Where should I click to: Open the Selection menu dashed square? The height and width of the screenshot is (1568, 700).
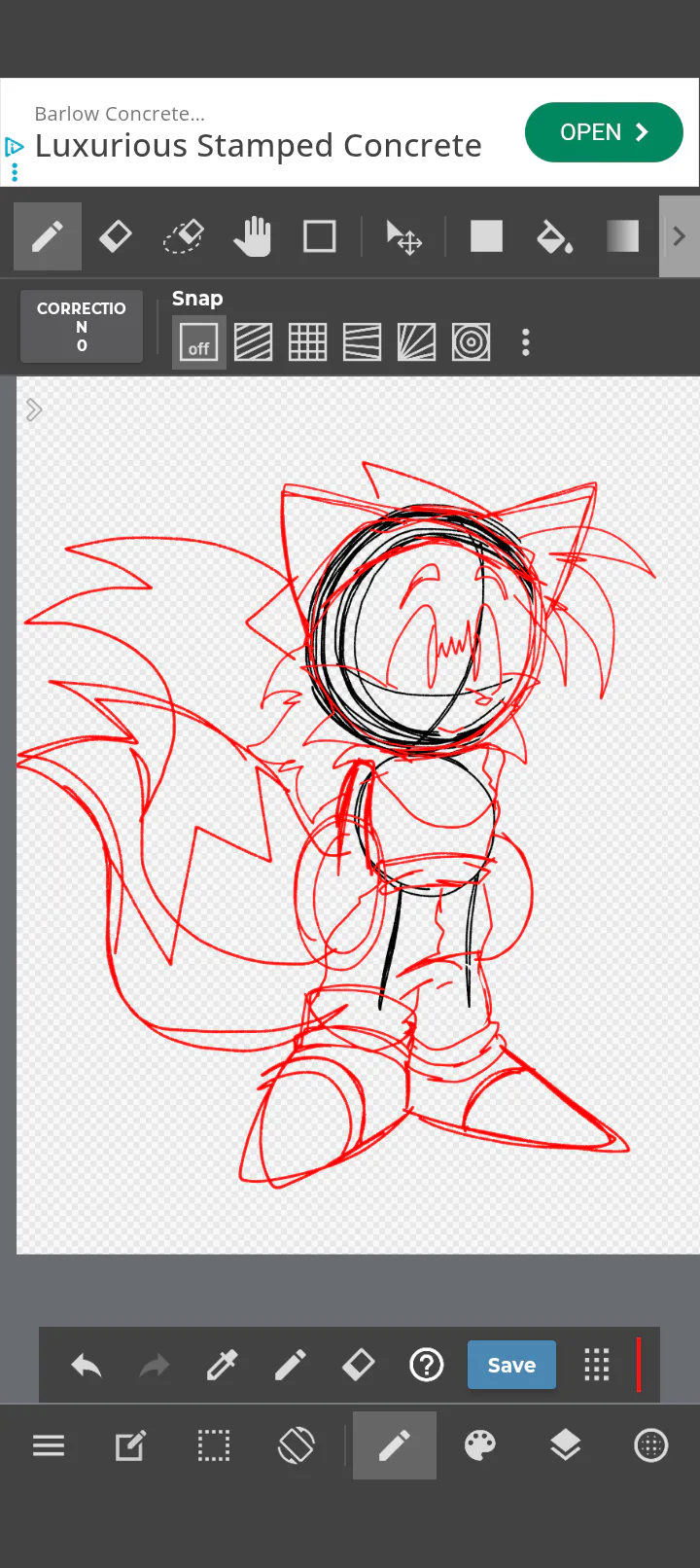click(214, 1445)
